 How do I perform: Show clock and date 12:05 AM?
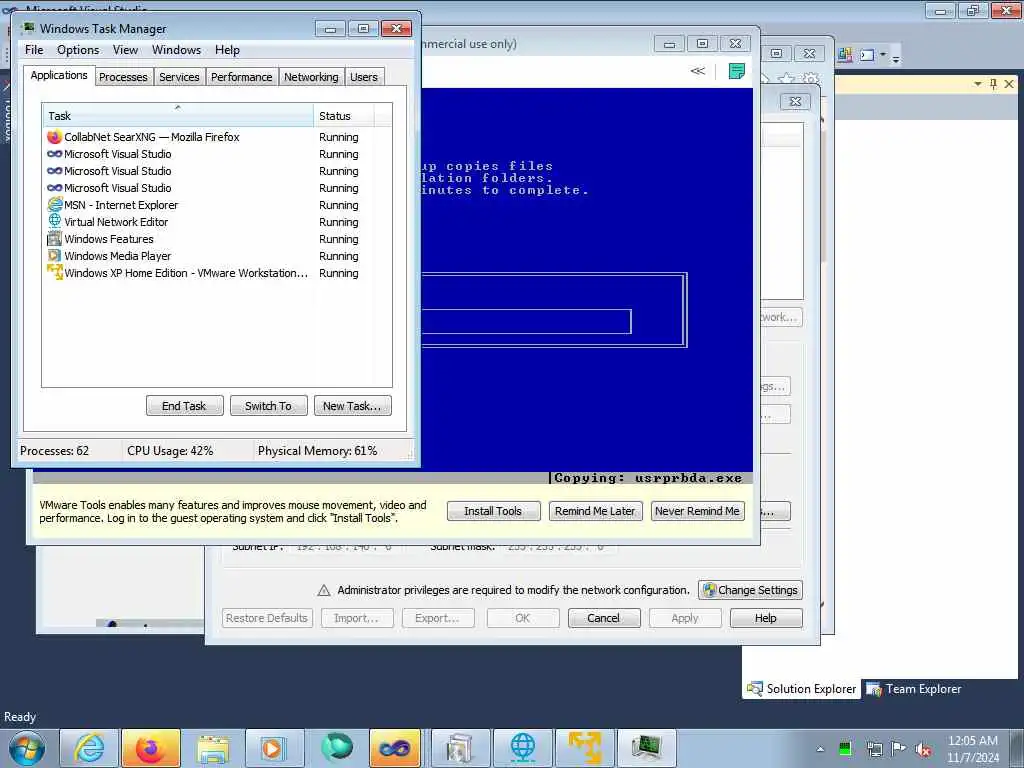(x=973, y=748)
